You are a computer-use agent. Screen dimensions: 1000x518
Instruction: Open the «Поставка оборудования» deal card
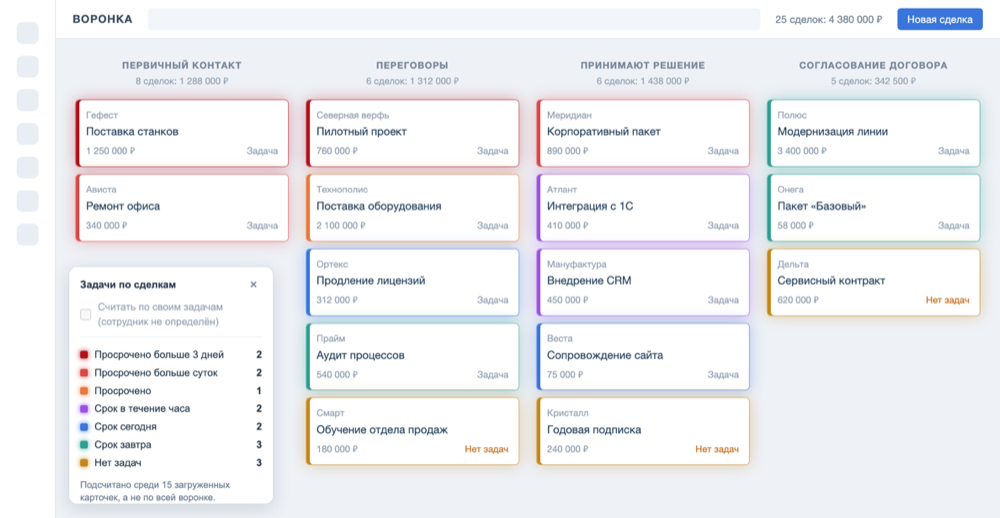pyautogui.click(x=413, y=207)
